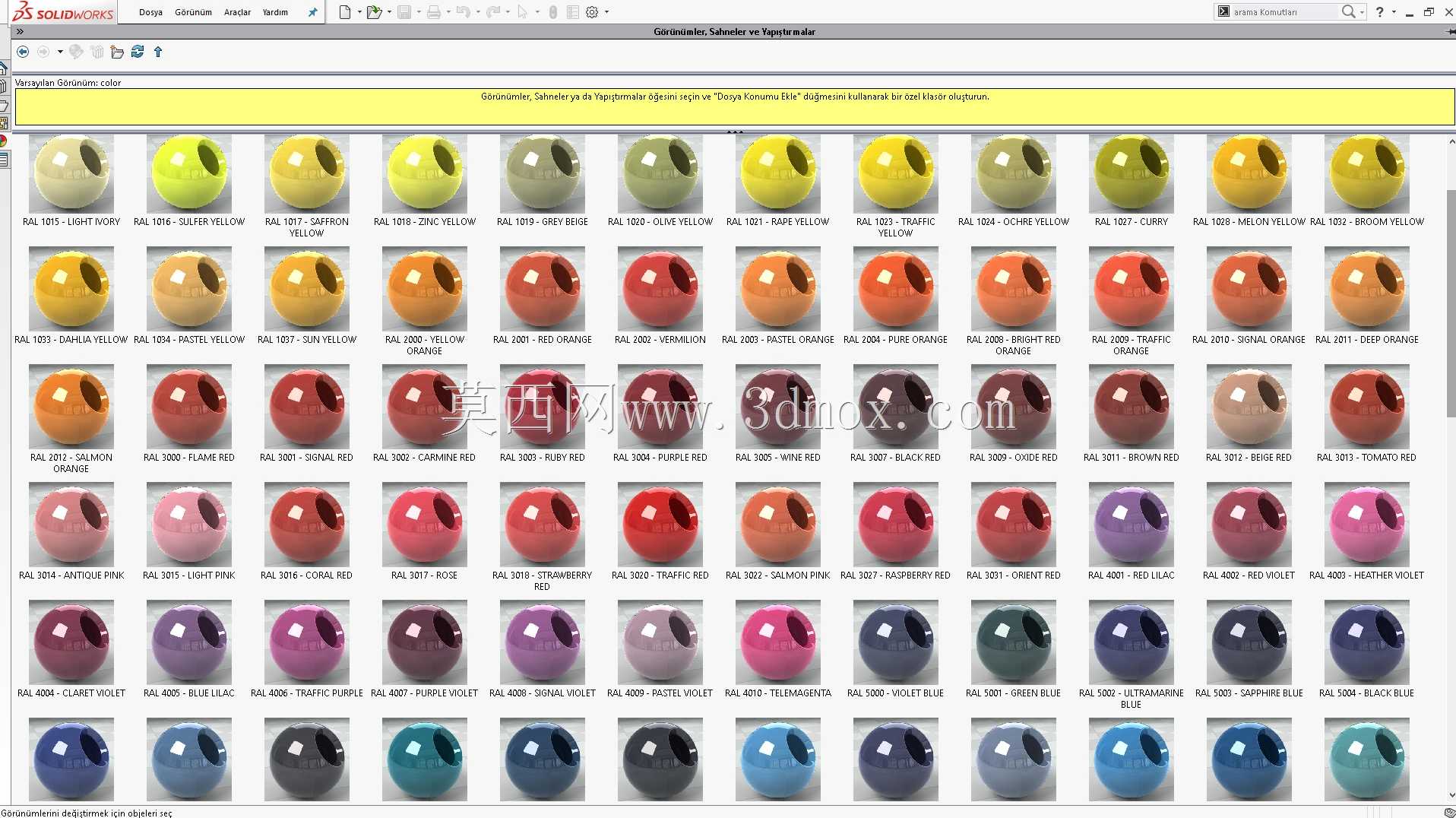Screen dimensions: 1456x818
Task: Click label 'RAL 4001 - RED LILAC'
Action: 1132,575
